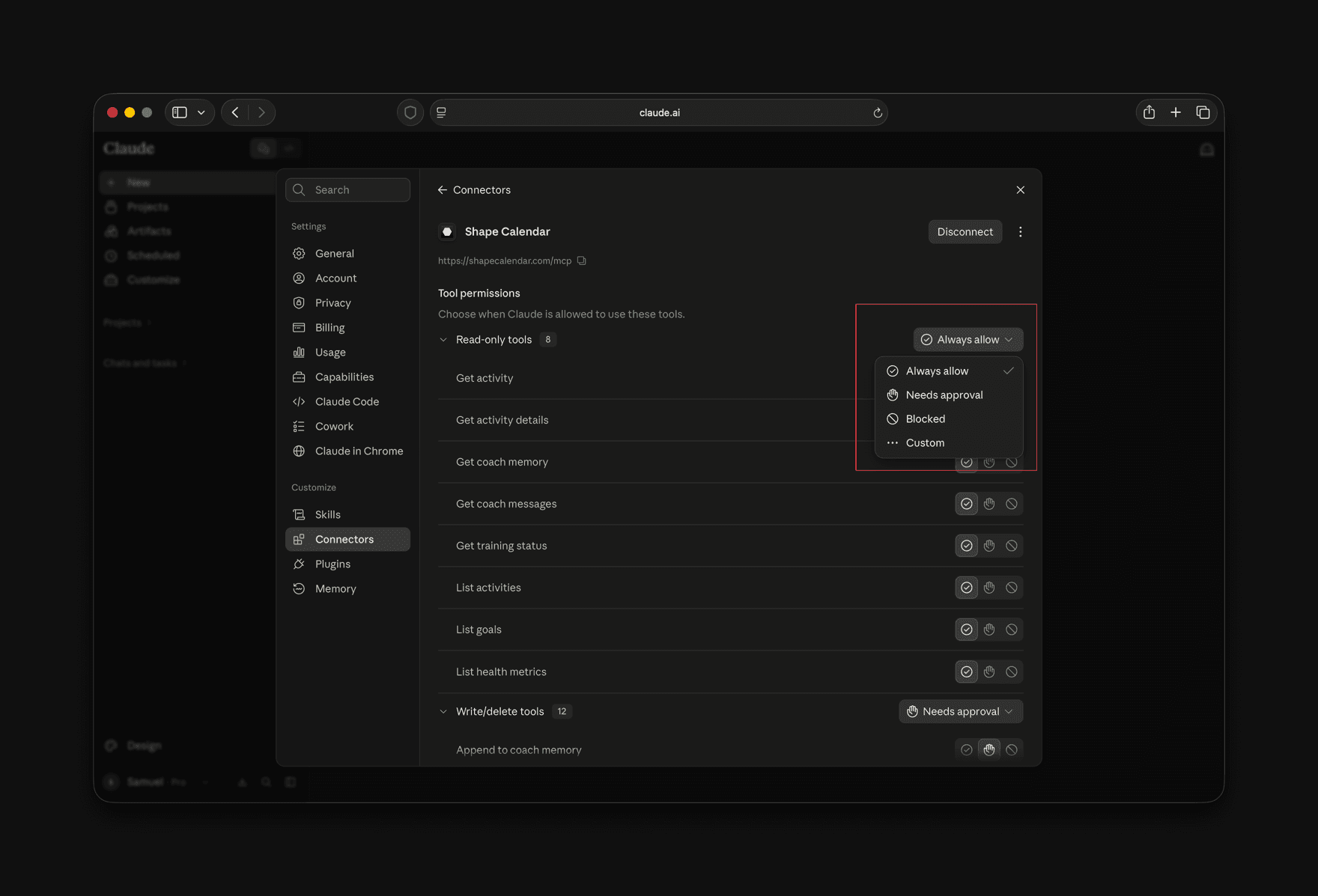The height and width of the screenshot is (896, 1318).
Task: Reload the claude.ai page
Action: (x=878, y=113)
